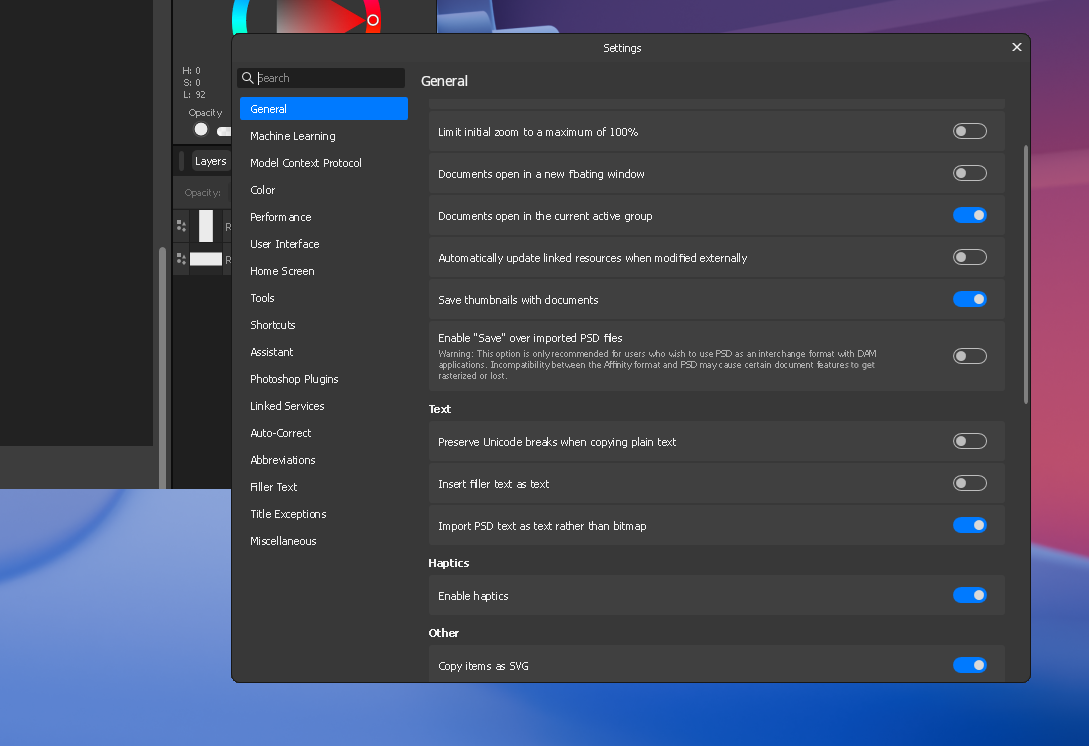Click the Opacity slider knob in color panel
This screenshot has width=1089, height=746.
(201, 129)
